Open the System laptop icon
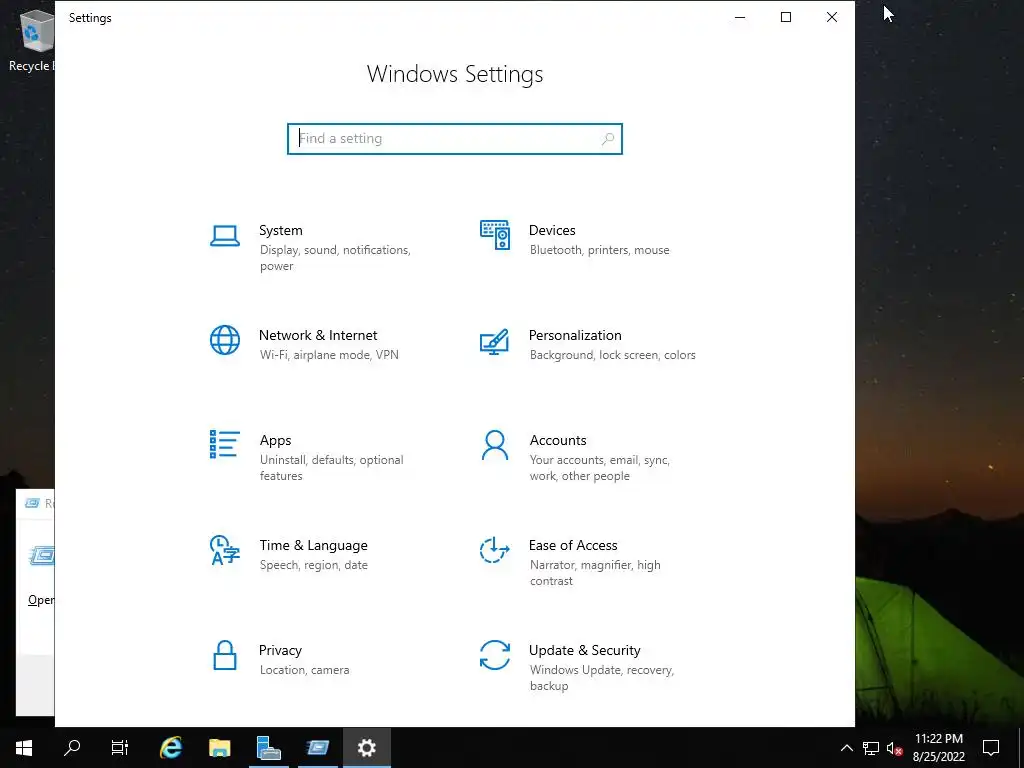Screen dimensions: 1024x768 (x=225, y=236)
